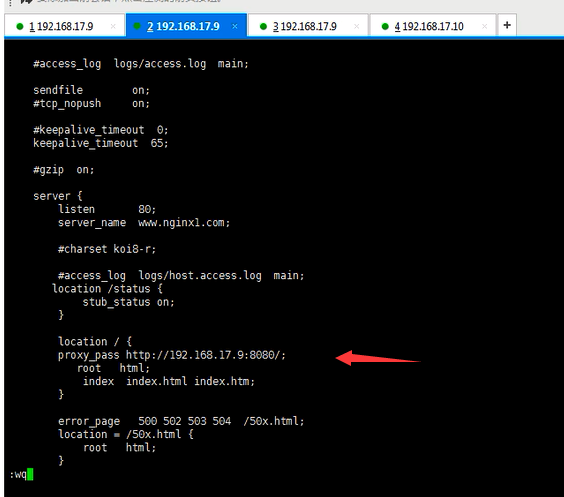Click the #keepalive_timeout 0 line

click(x=101, y=130)
